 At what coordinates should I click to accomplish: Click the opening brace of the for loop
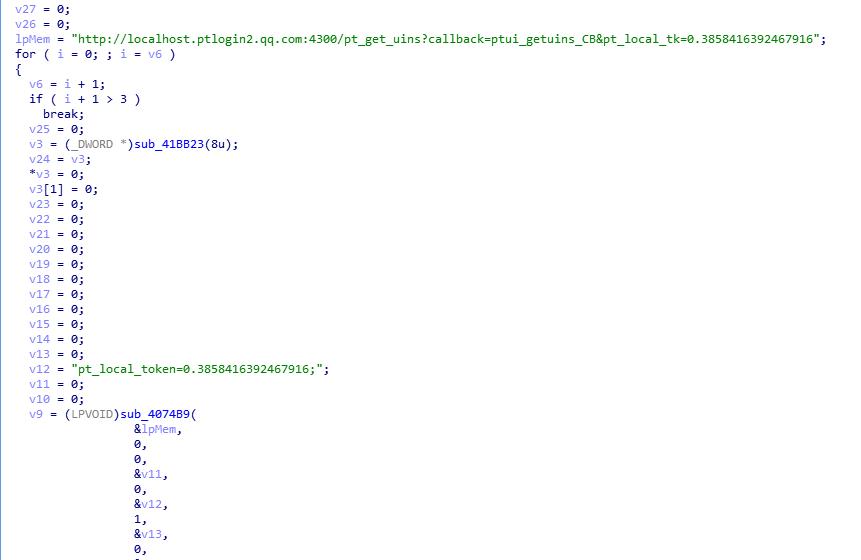18,70
